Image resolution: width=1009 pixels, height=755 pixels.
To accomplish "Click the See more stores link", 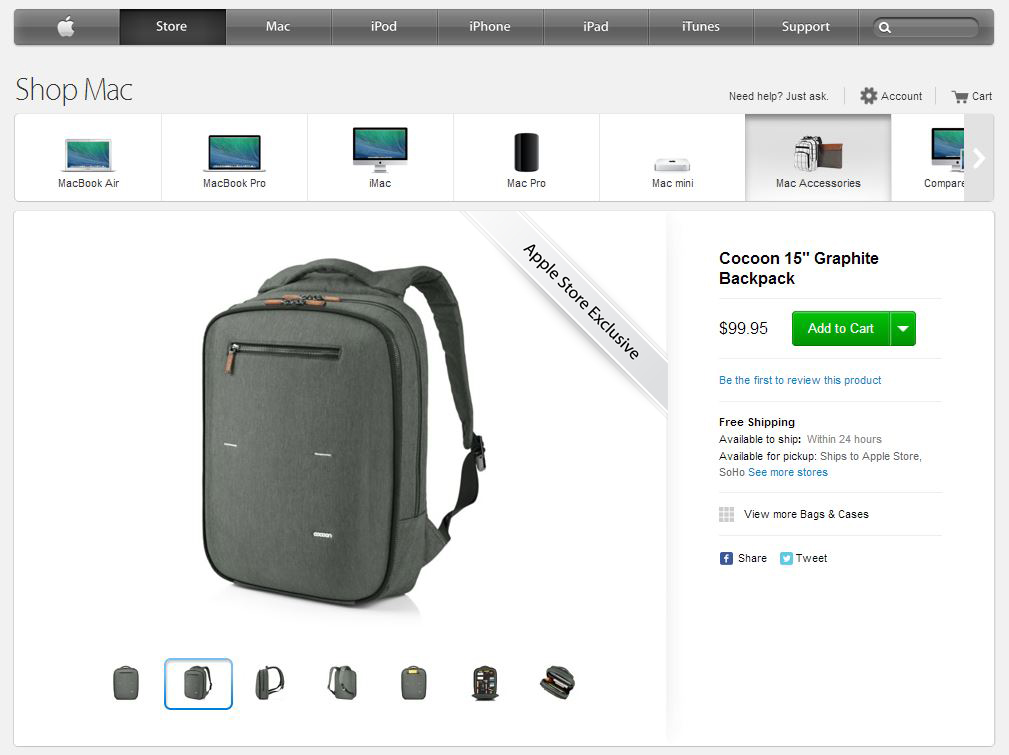I will [x=788, y=472].
